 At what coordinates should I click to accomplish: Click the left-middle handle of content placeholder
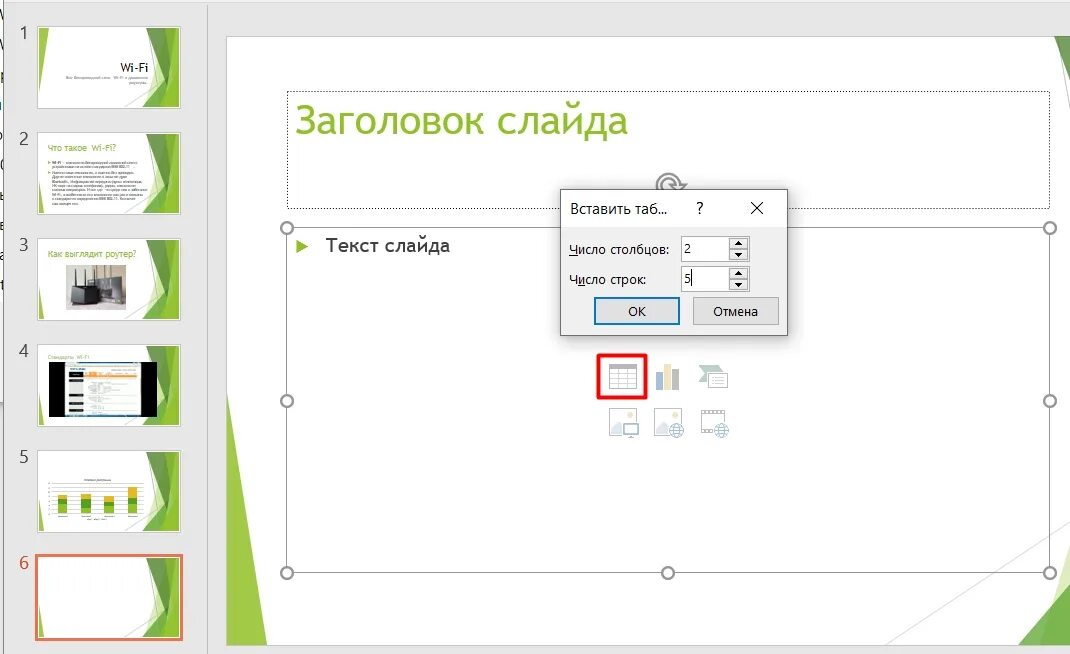pos(287,401)
